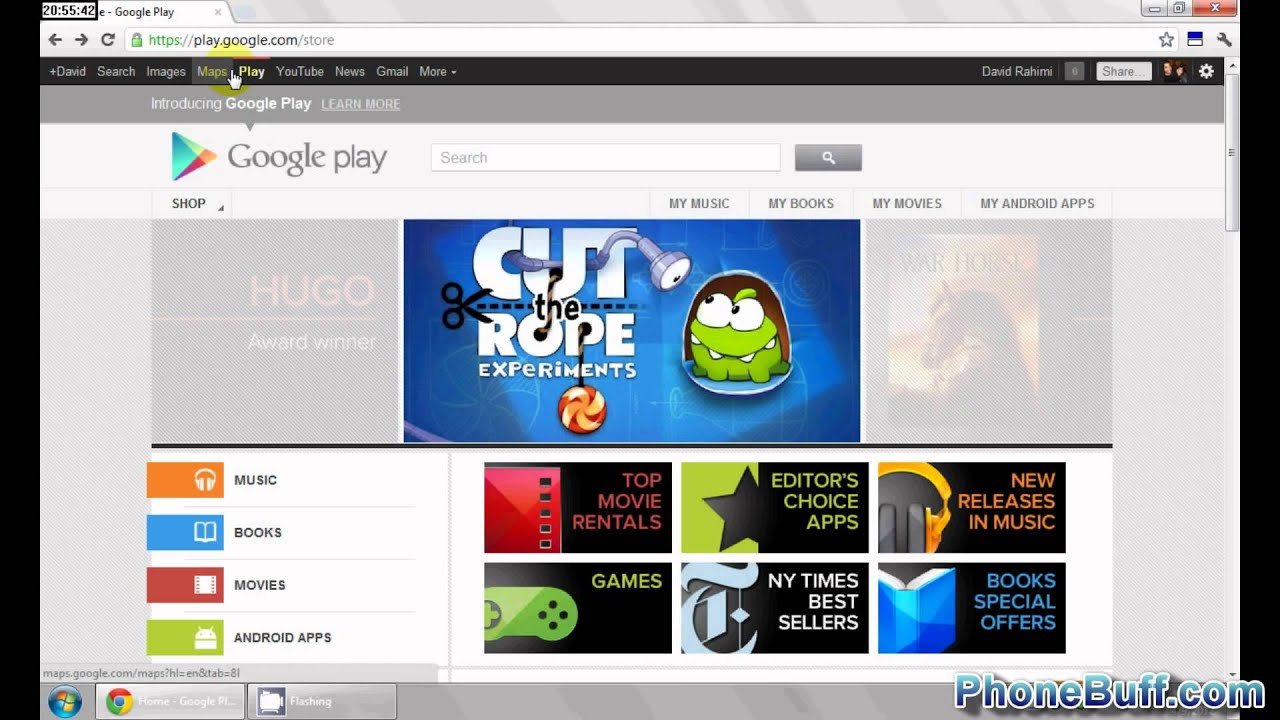The width and height of the screenshot is (1280, 720).
Task: Click the red Movies film icon
Action: tap(185, 585)
